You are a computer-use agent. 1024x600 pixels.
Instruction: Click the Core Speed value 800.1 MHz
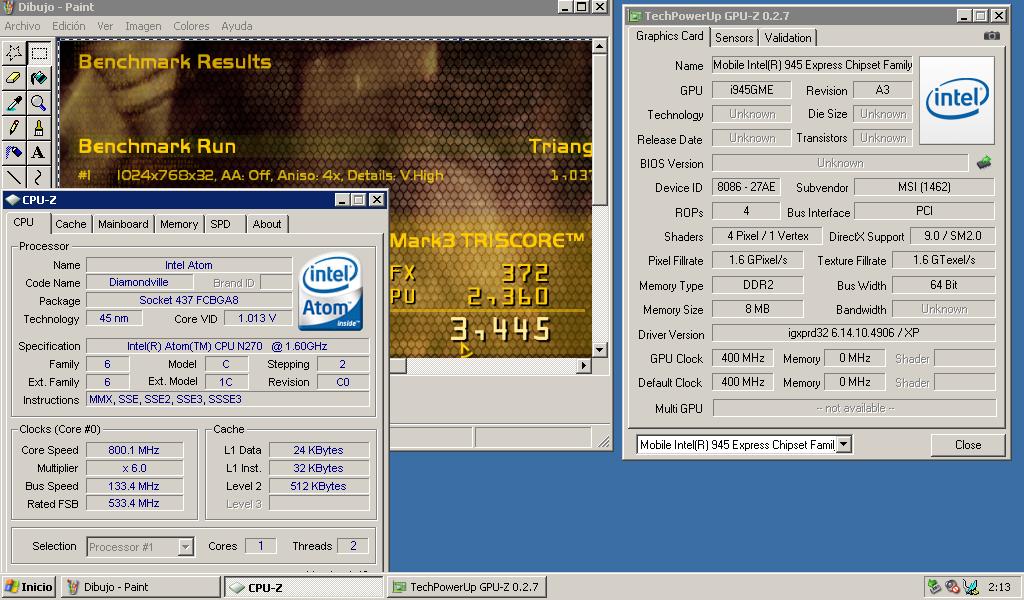[x=134, y=450]
